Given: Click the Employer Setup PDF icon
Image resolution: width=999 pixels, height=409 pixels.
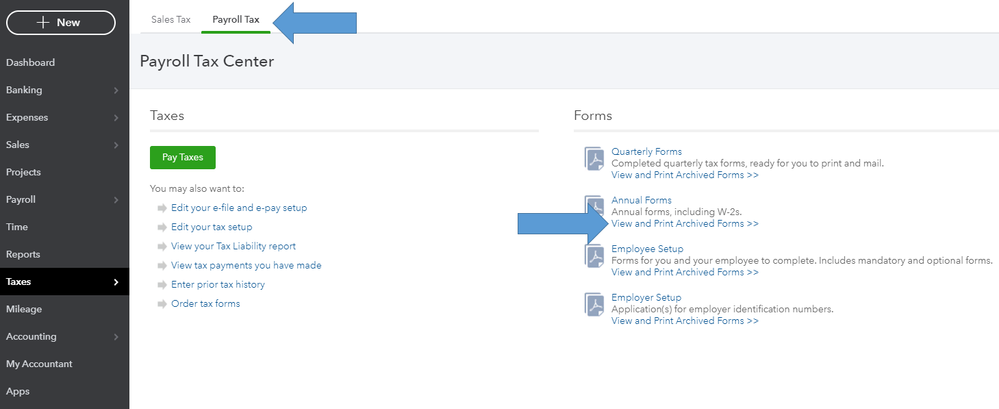Looking at the screenshot, I should (595, 304).
